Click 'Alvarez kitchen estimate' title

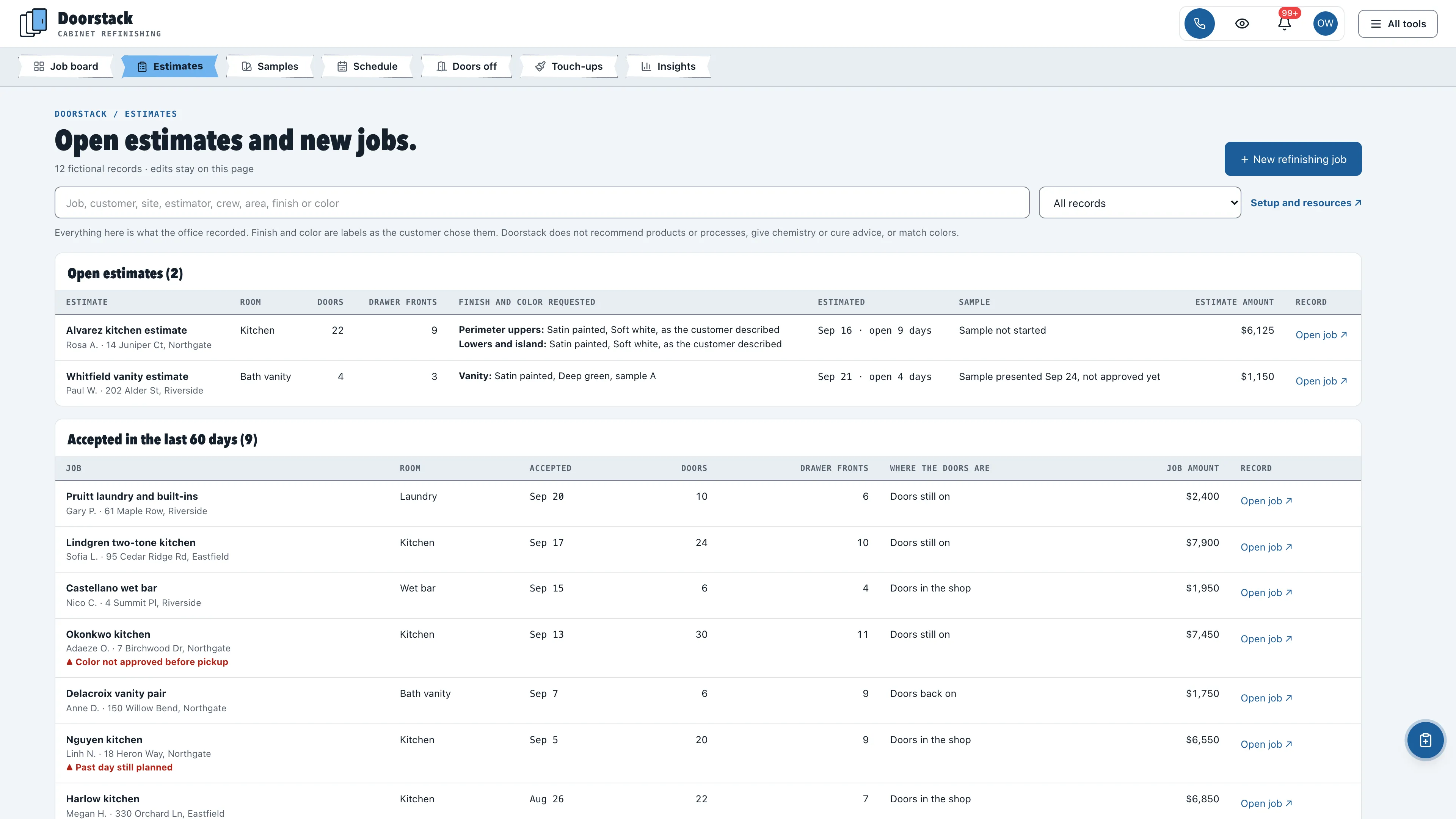[x=126, y=330]
